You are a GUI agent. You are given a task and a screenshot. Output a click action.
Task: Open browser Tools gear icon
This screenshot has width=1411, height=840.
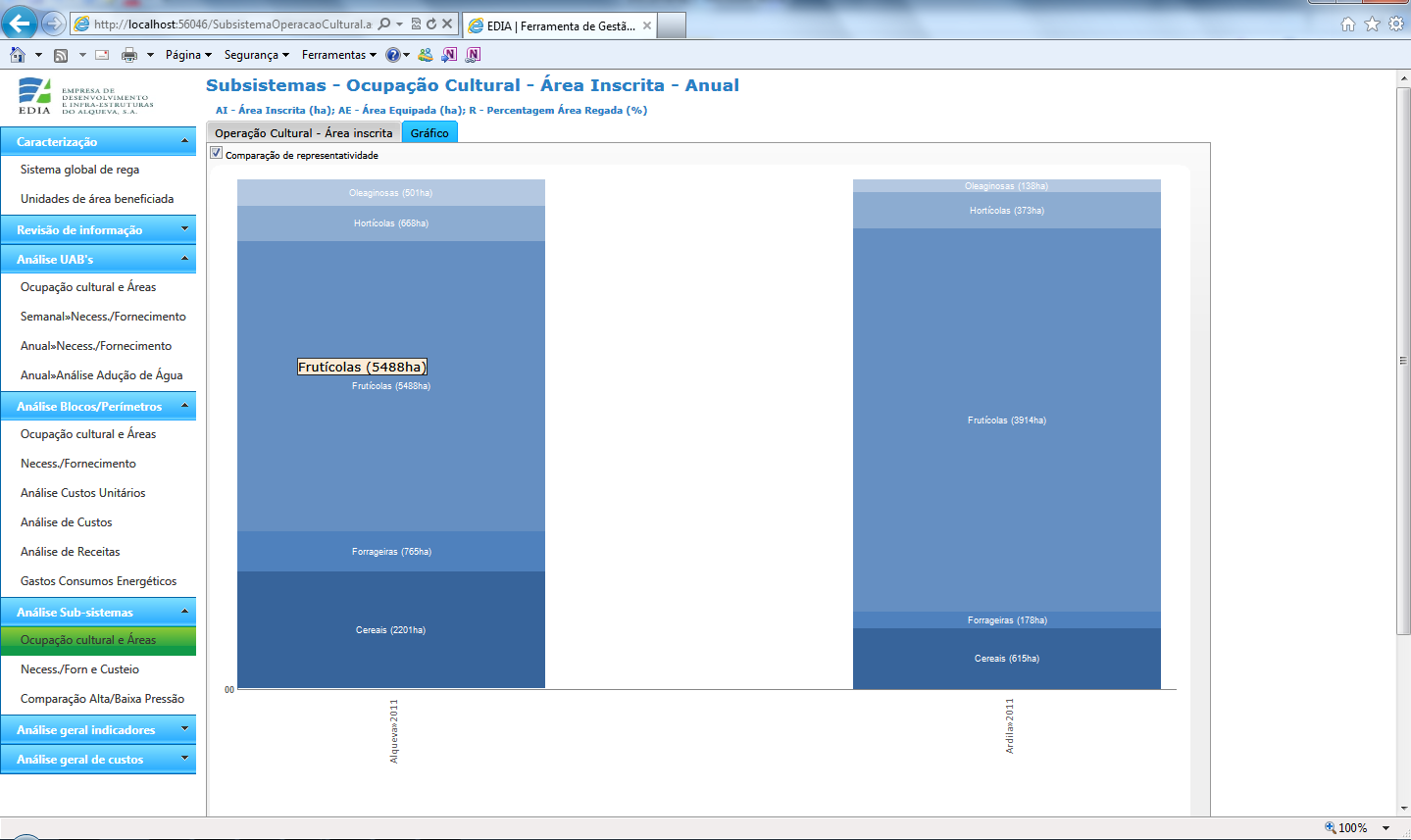click(x=1396, y=24)
